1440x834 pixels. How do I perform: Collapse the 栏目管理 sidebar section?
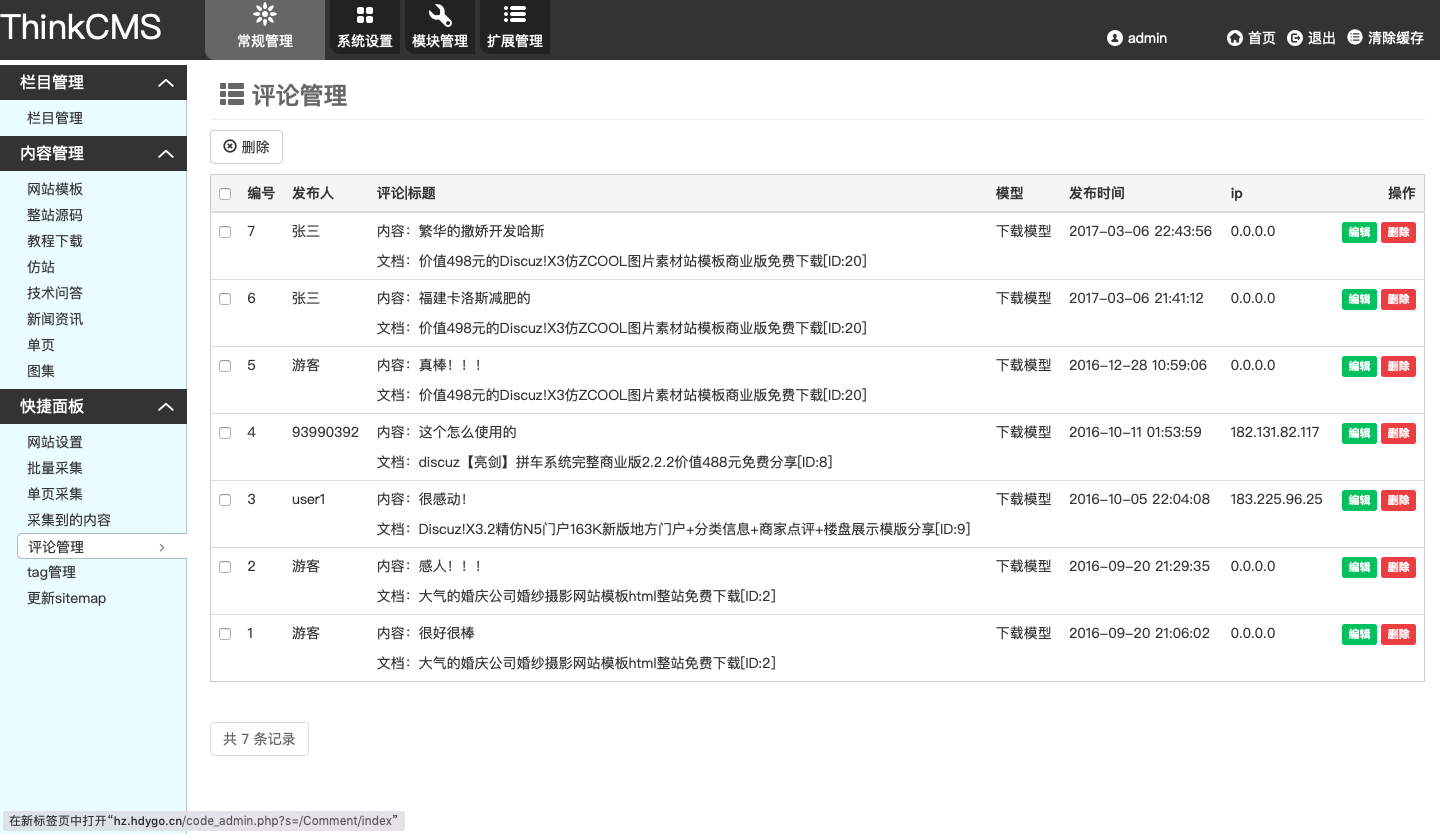[166, 83]
